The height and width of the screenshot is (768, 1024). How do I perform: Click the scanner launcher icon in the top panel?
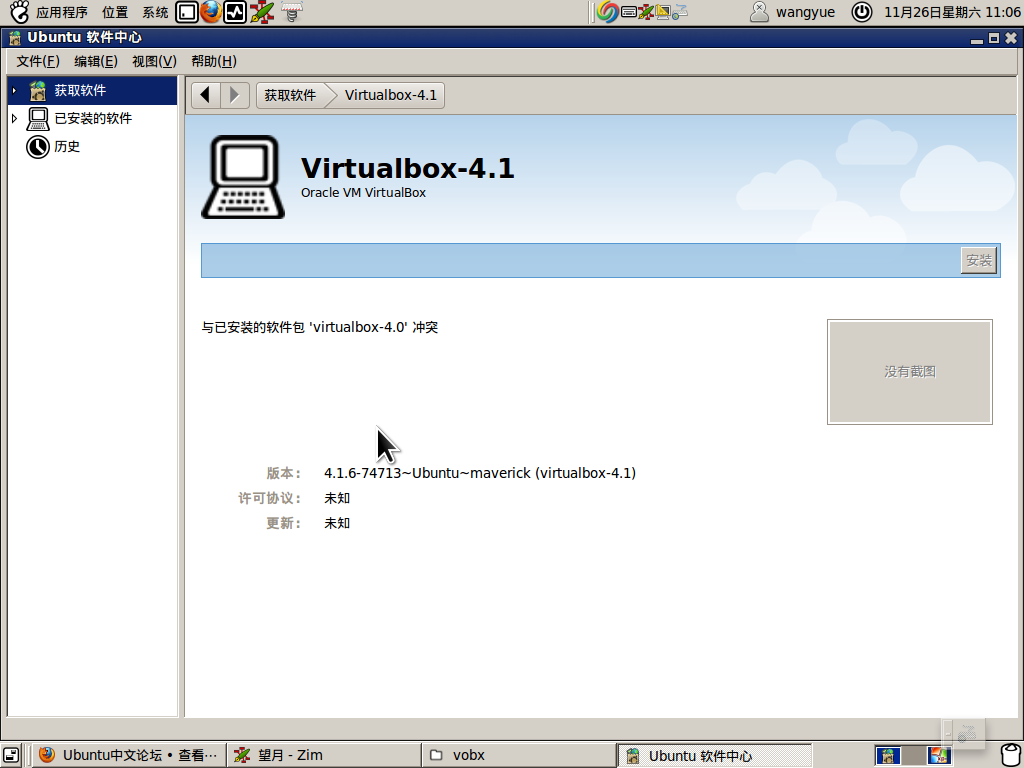292,12
